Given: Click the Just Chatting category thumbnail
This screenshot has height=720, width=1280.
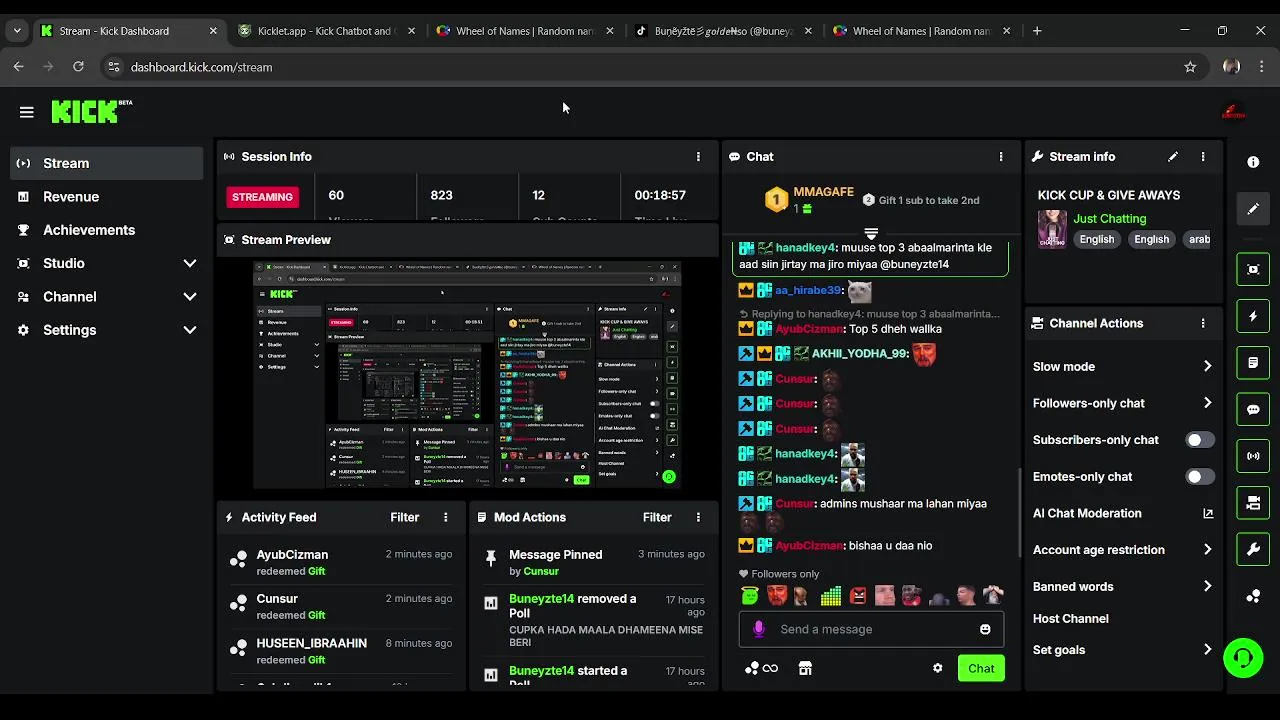Looking at the screenshot, I should click(1052, 229).
